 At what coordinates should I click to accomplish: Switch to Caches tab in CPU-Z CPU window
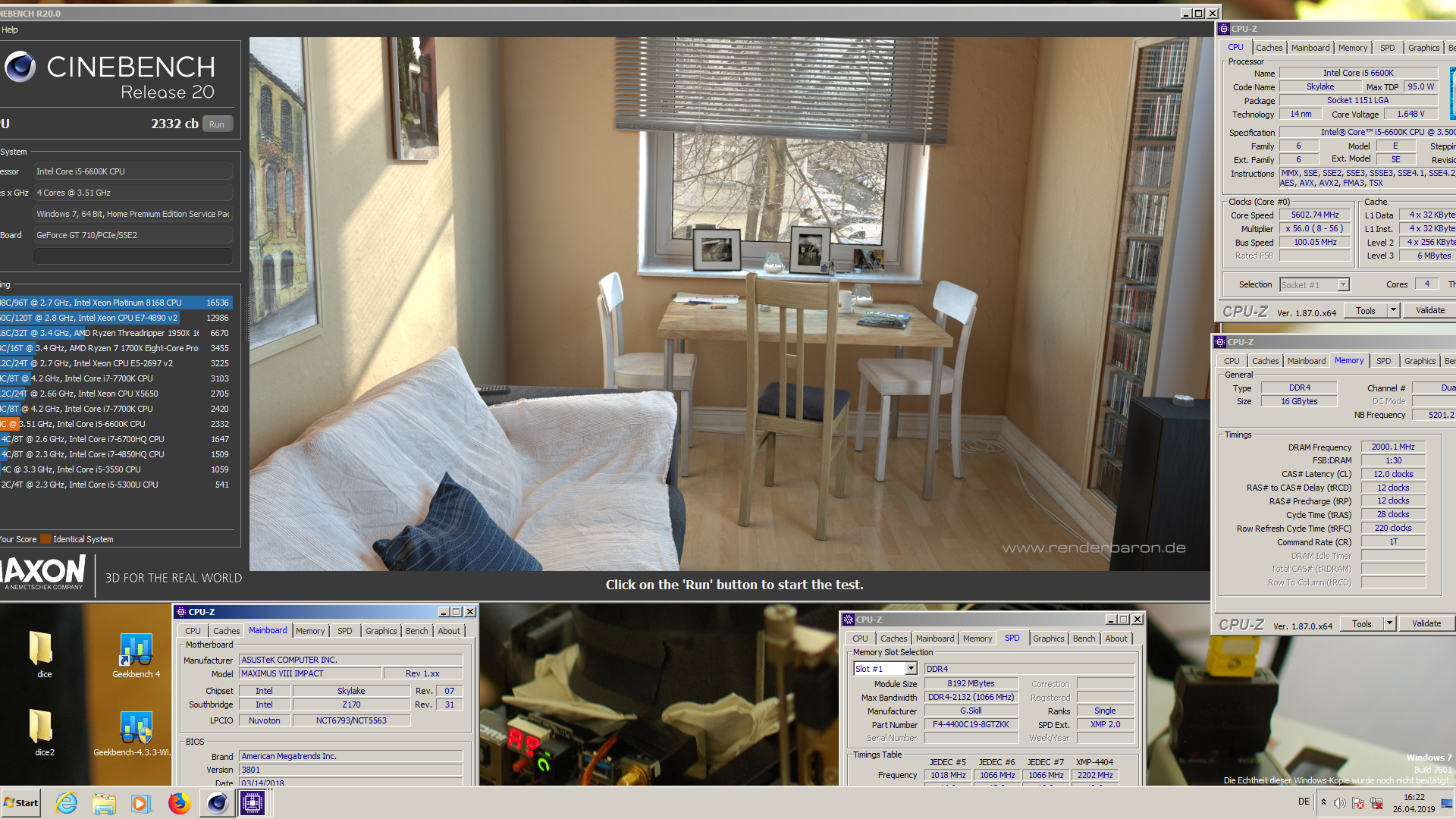pos(1269,48)
